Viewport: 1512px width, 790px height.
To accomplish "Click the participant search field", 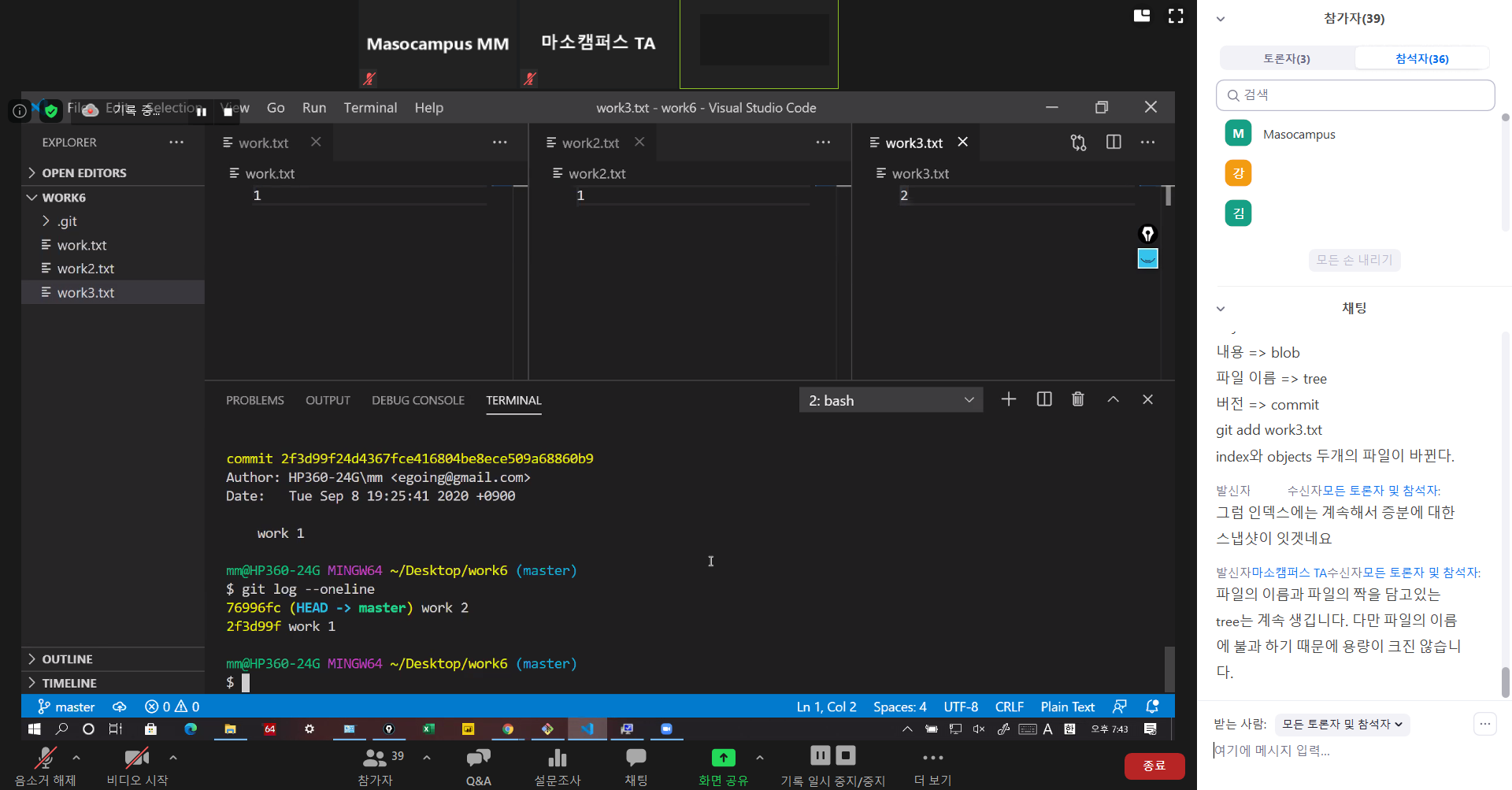I will pos(1354,95).
